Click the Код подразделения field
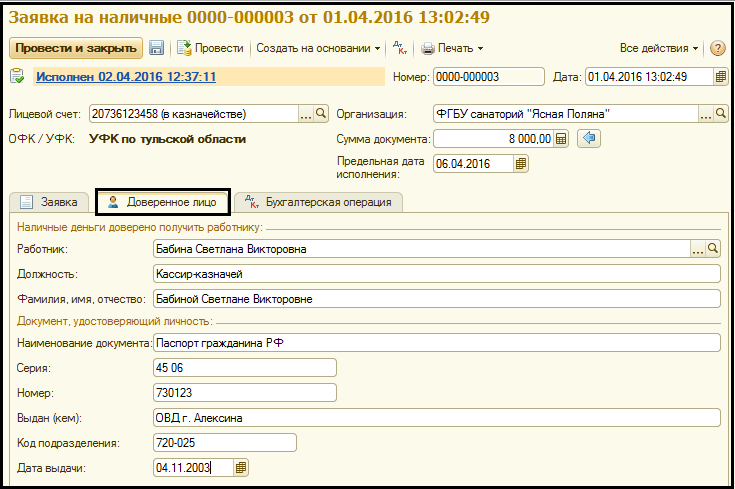The height and width of the screenshot is (489, 735). 225,443
